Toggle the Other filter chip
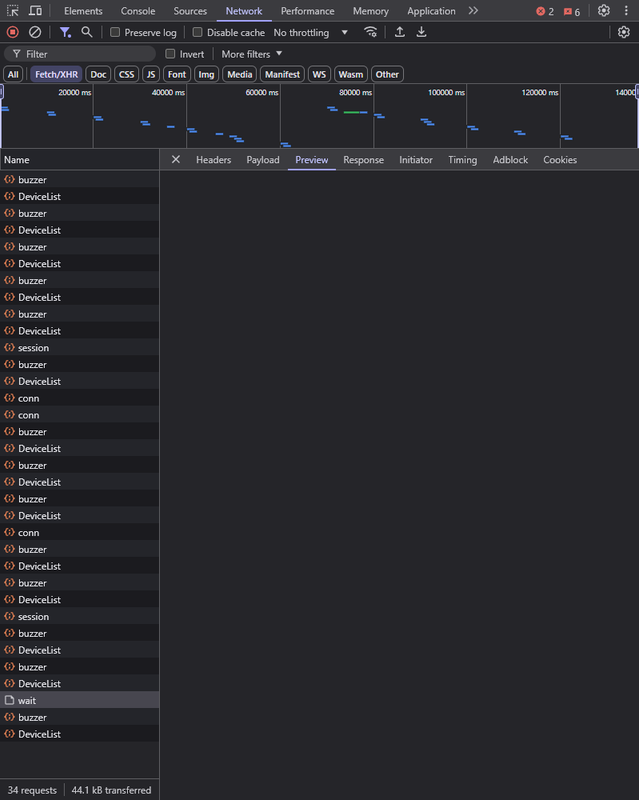The image size is (639, 800). click(387, 74)
